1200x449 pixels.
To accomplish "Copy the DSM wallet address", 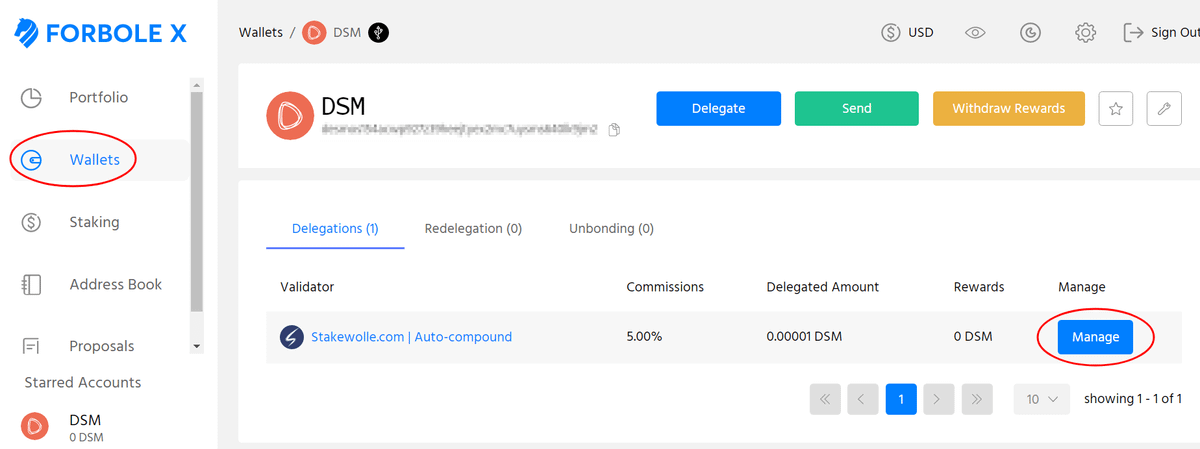I will (x=614, y=130).
